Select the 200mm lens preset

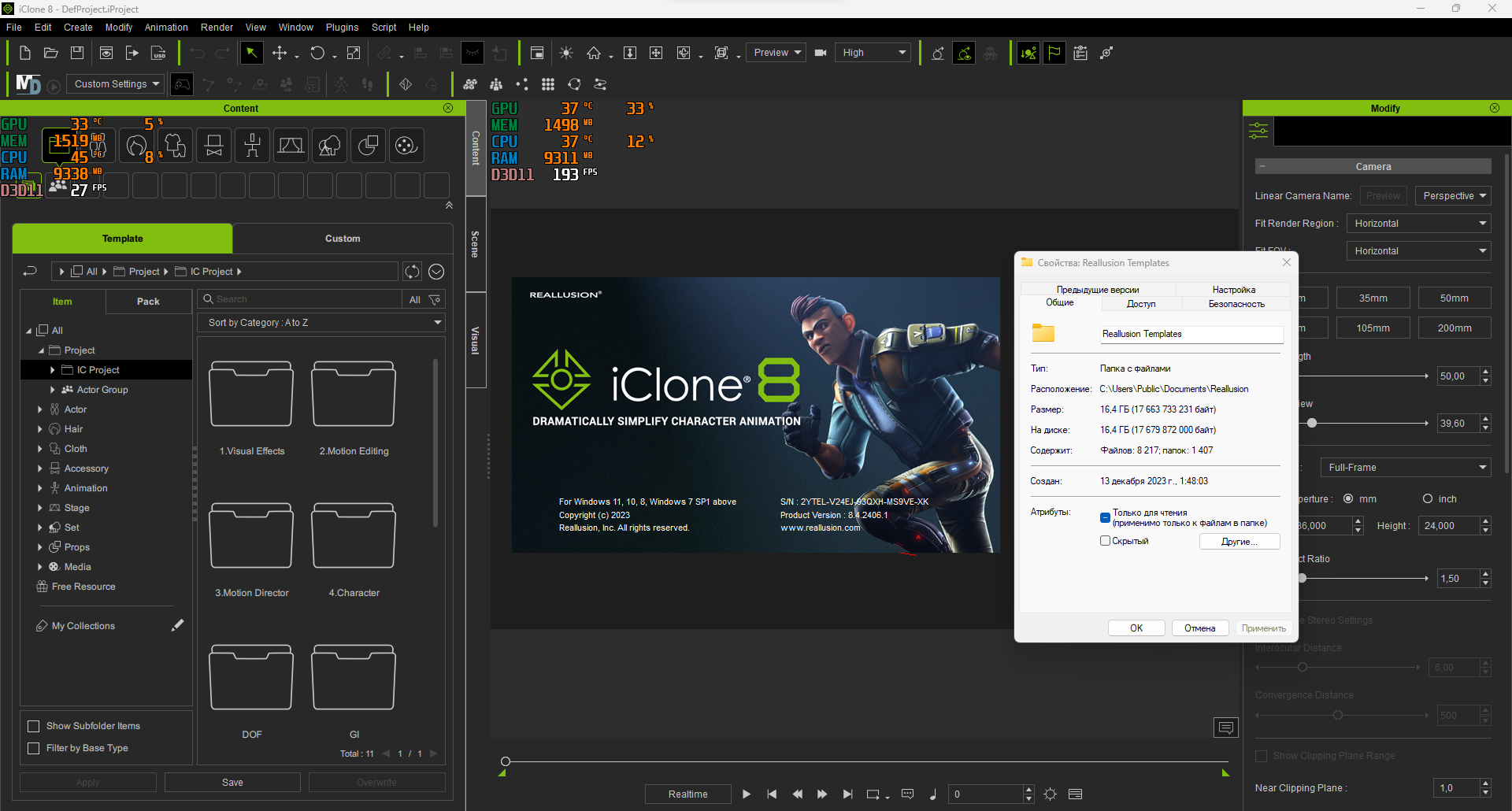coord(1455,328)
